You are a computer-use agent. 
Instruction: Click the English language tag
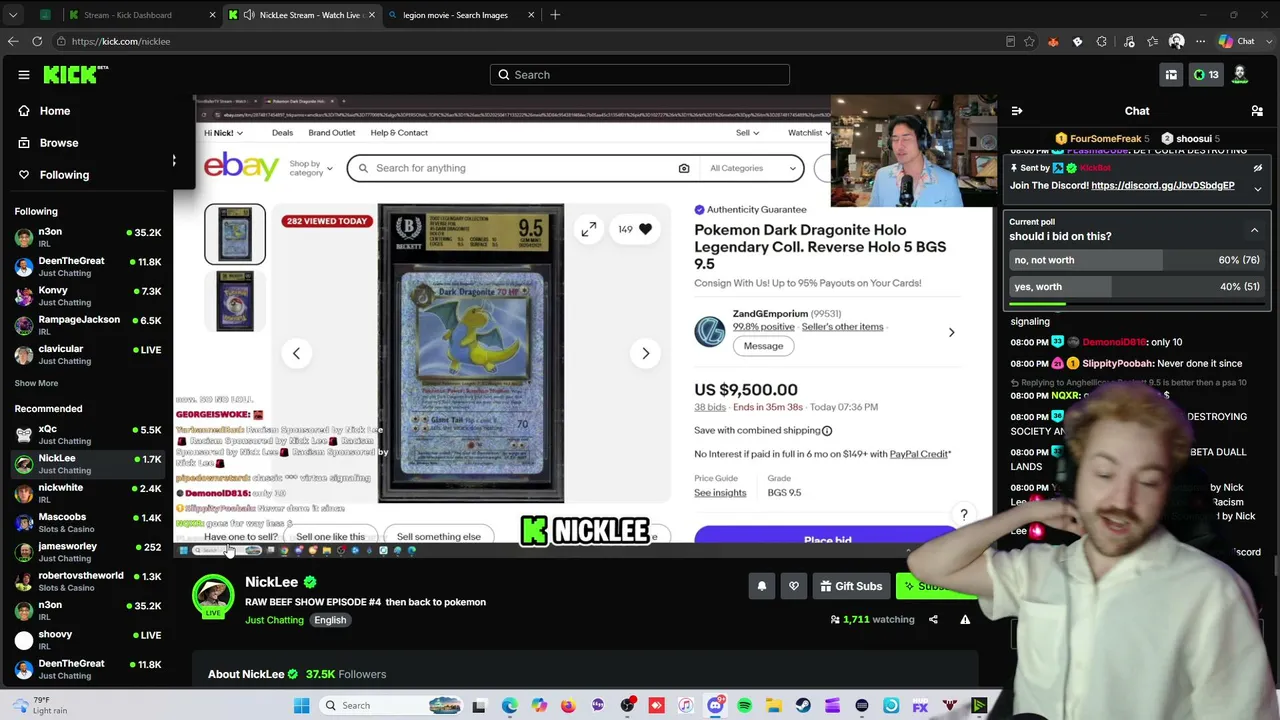click(x=330, y=620)
